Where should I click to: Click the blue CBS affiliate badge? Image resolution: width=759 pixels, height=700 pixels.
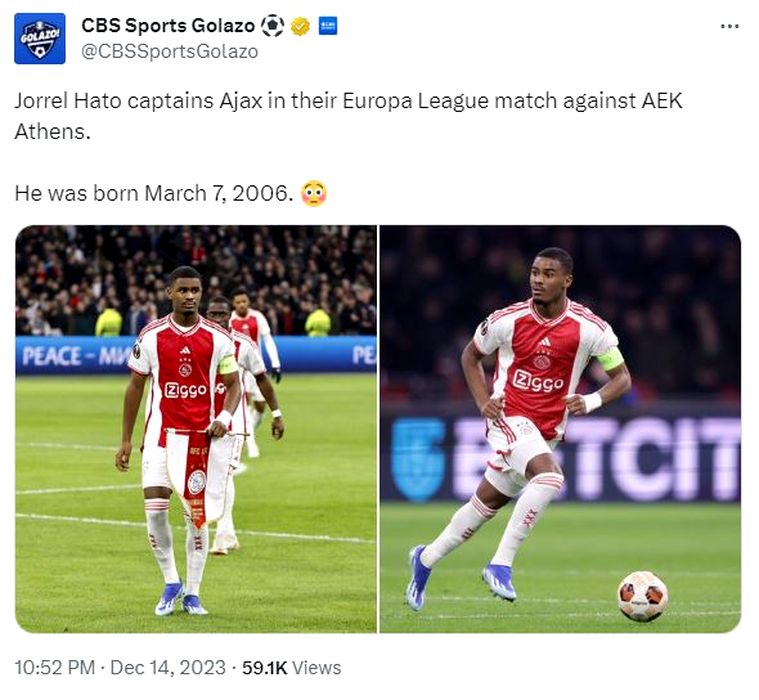(x=327, y=26)
